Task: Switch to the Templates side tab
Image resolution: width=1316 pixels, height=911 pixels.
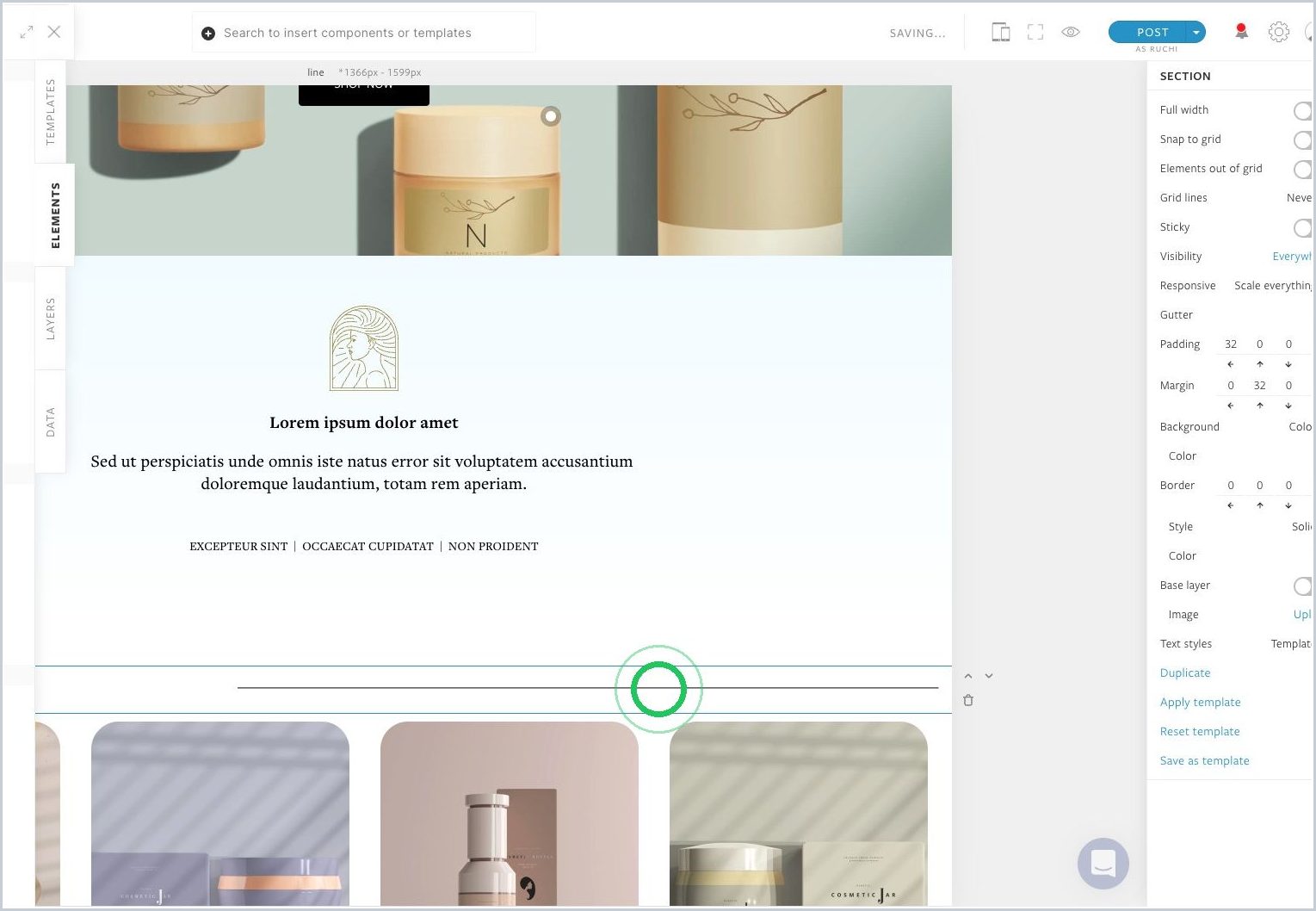Action: [50, 112]
